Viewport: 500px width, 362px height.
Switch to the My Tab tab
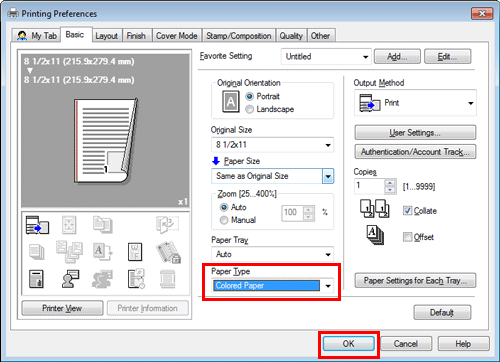click(x=37, y=36)
